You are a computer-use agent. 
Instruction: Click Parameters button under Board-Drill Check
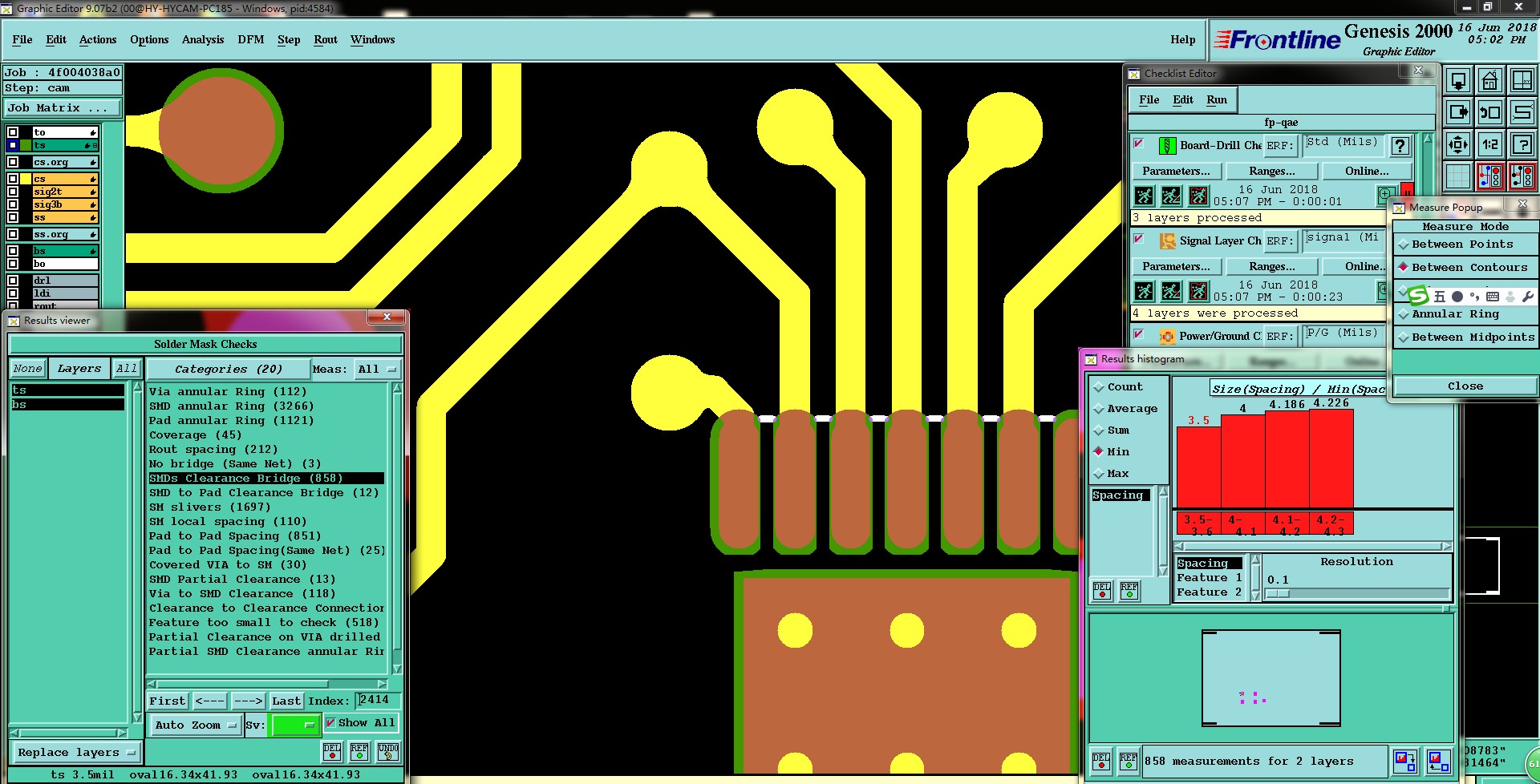(x=1177, y=171)
